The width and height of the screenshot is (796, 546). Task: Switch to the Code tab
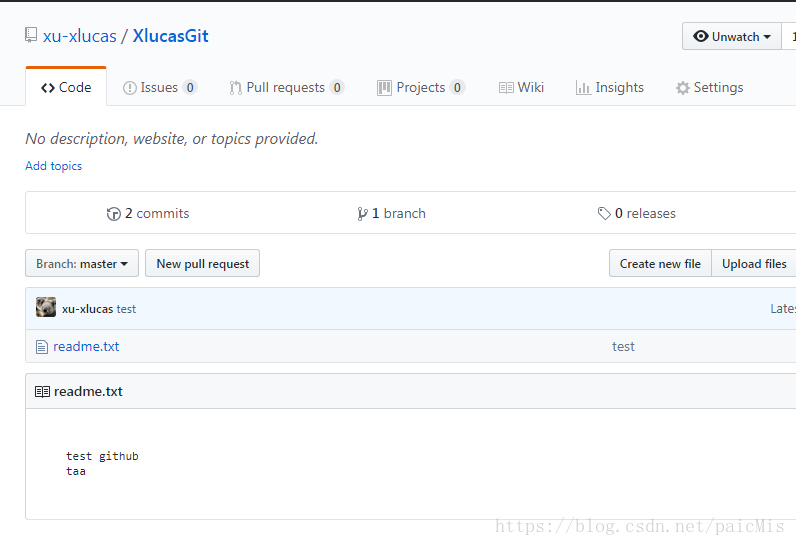tap(66, 87)
